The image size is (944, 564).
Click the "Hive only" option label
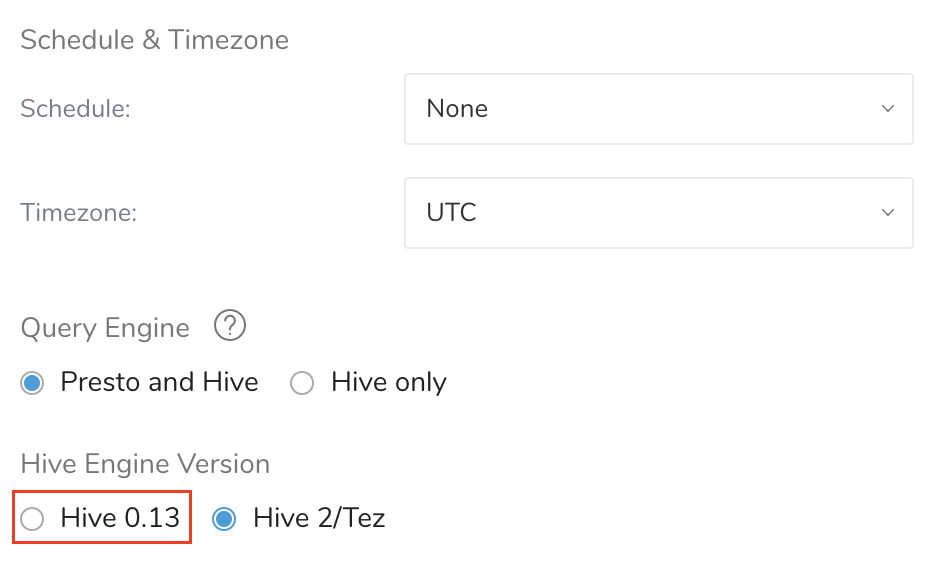pos(388,382)
